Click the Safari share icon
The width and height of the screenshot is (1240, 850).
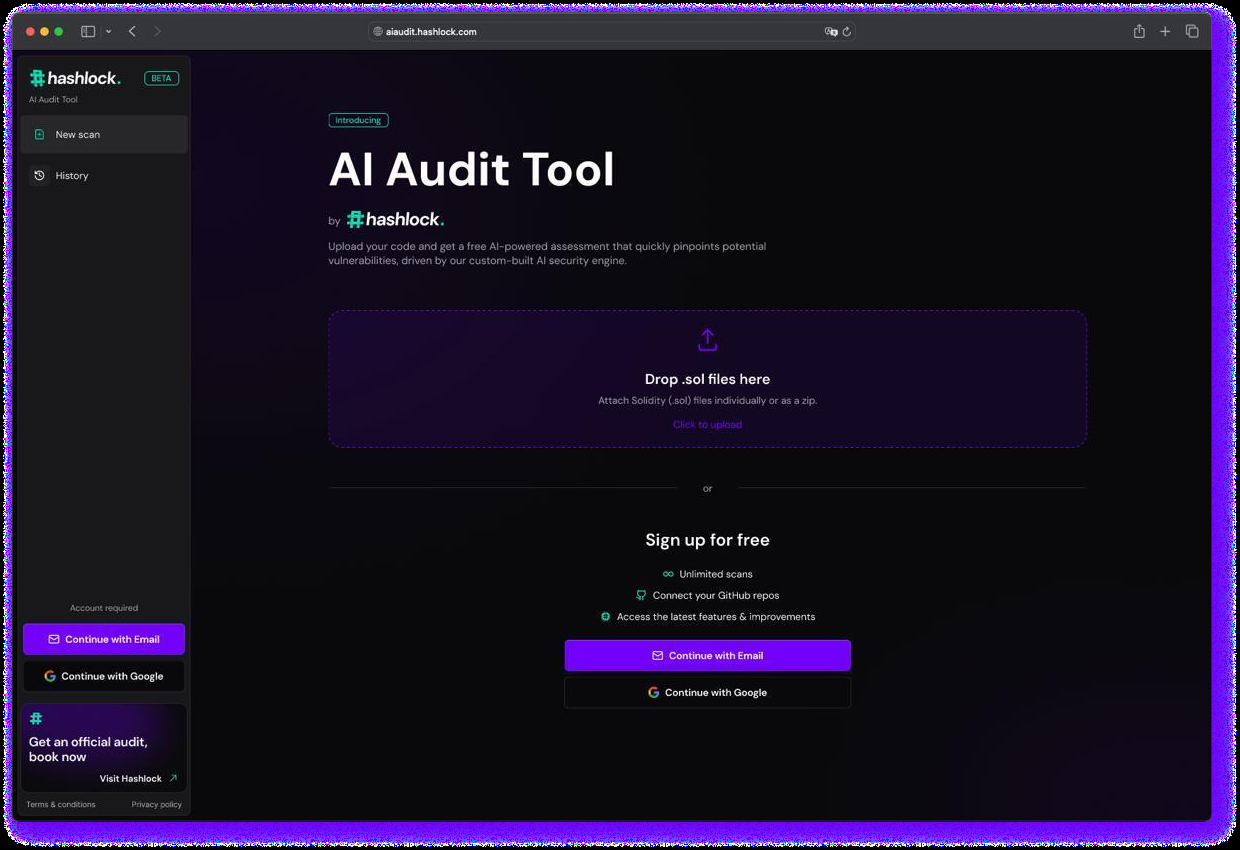coord(1139,32)
